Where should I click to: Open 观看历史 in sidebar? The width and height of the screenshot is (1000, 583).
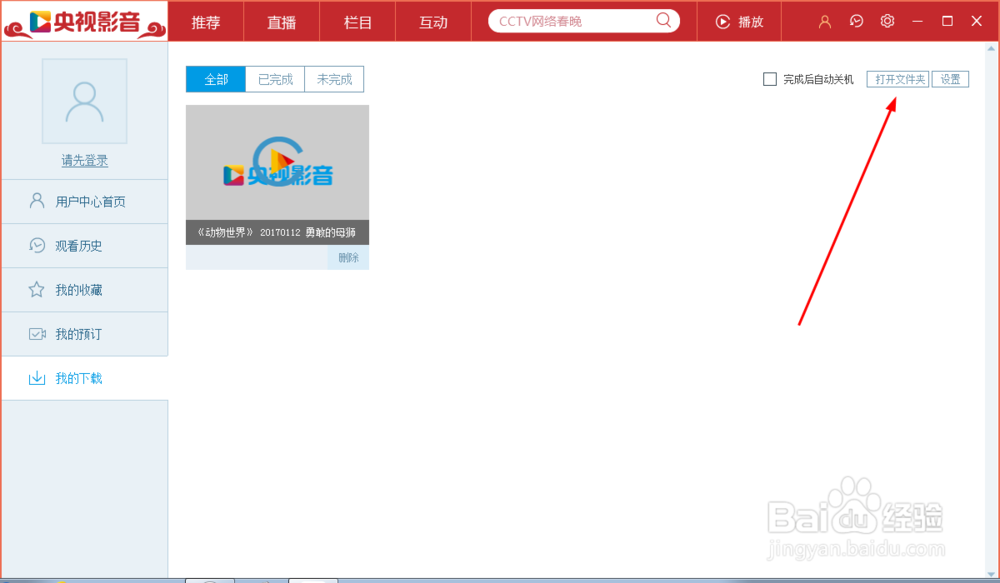pos(85,246)
